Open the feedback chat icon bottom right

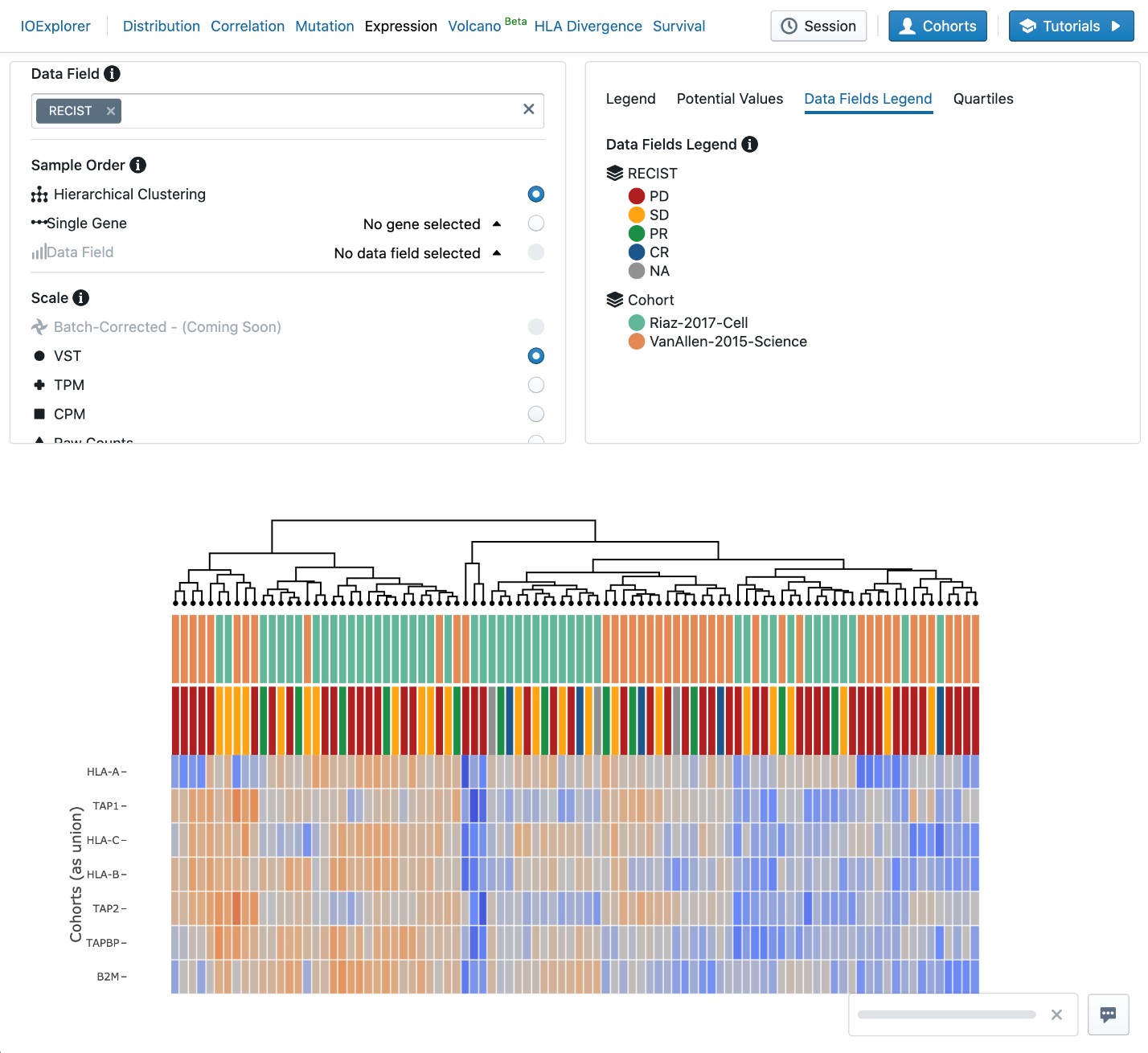tap(1109, 1014)
